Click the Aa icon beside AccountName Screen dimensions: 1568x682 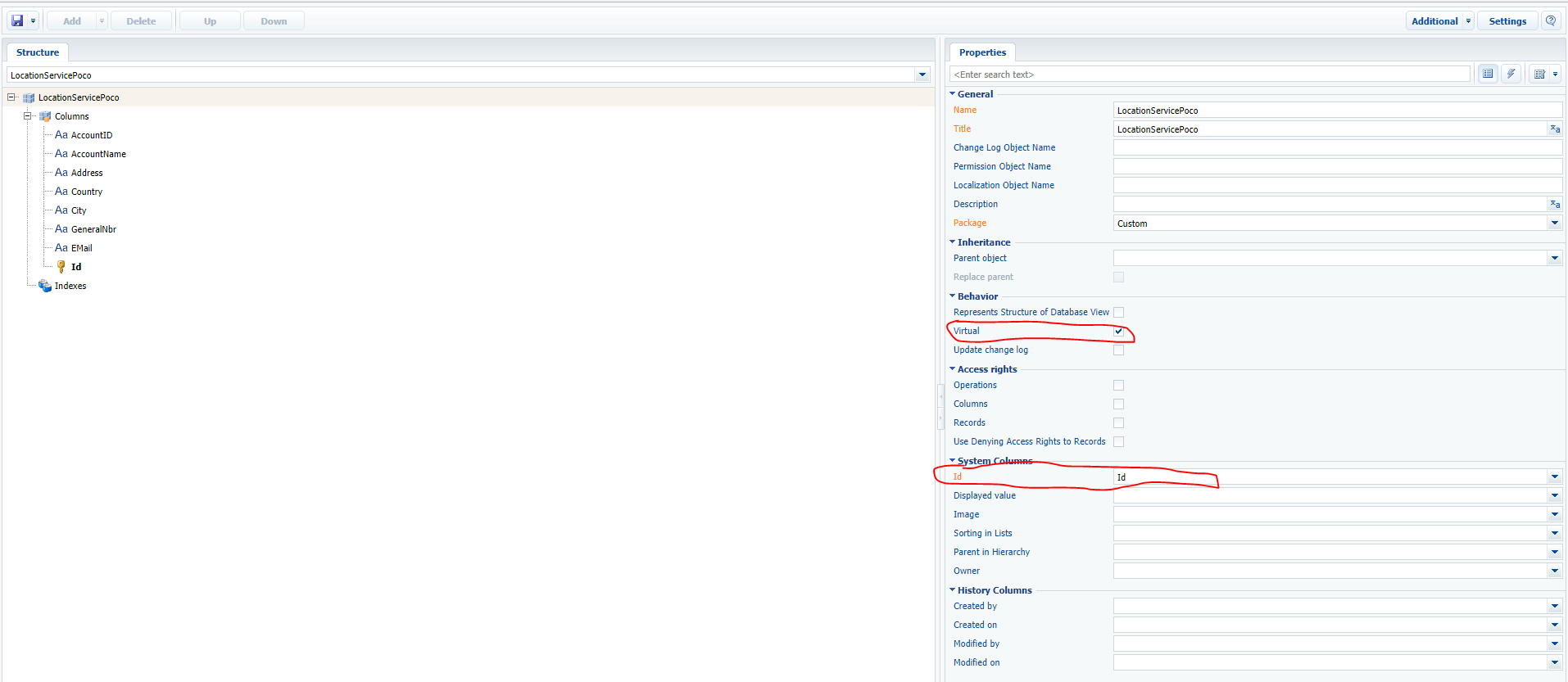(x=61, y=154)
